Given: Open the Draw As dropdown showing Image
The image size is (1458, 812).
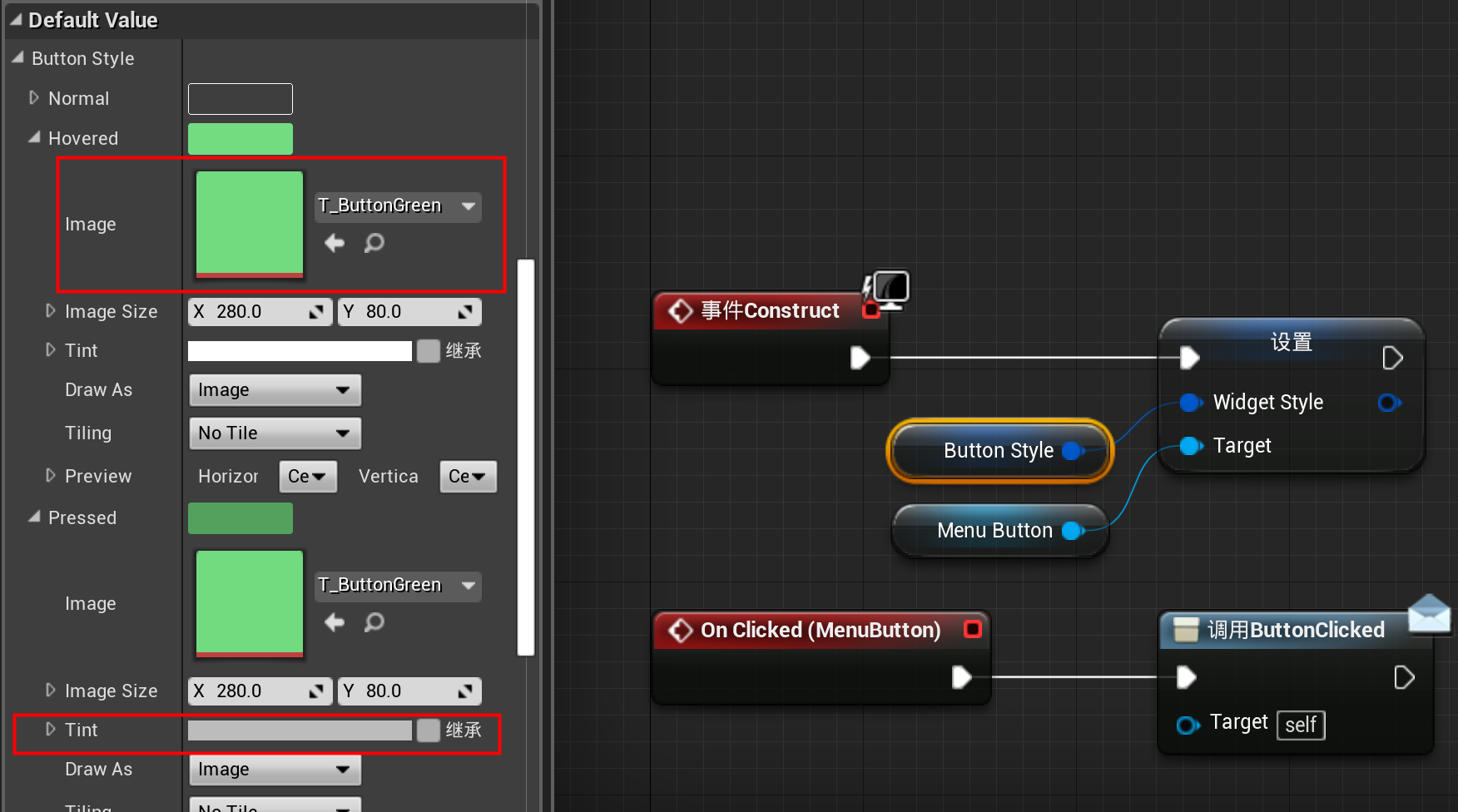Looking at the screenshot, I should [x=275, y=389].
